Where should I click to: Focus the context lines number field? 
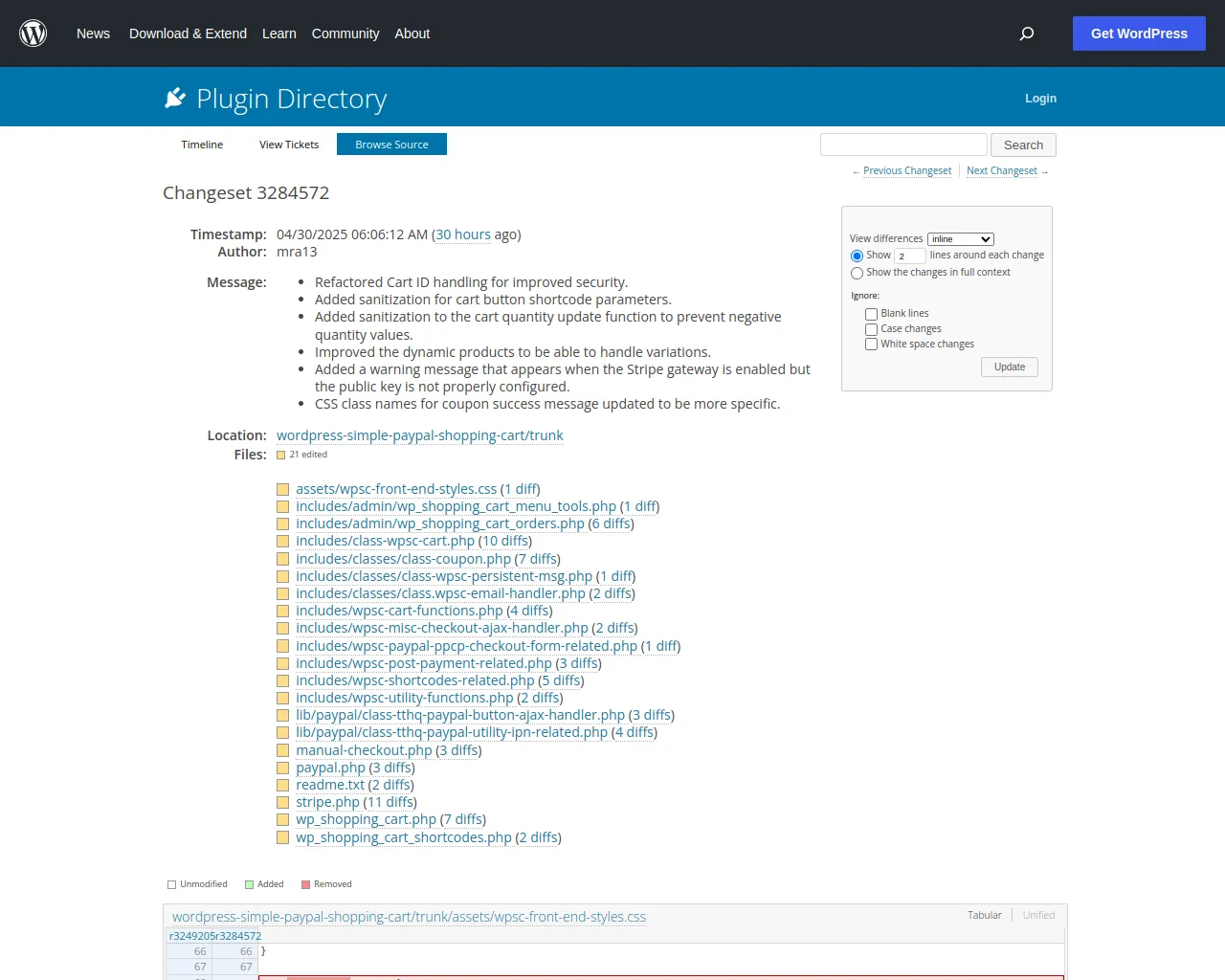[910, 256]
